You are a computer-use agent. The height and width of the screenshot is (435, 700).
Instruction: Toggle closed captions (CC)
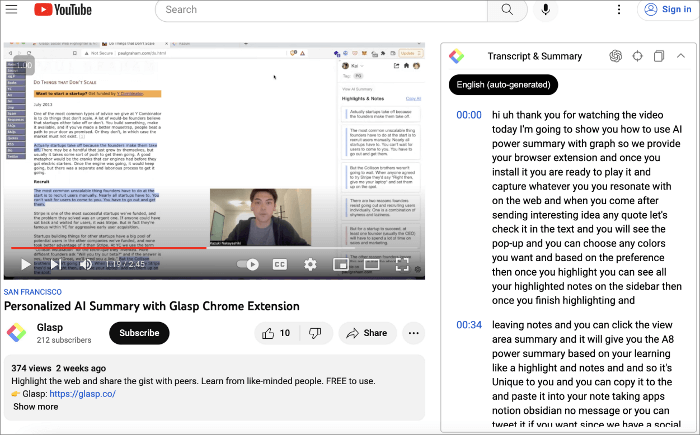click(279, 264)
